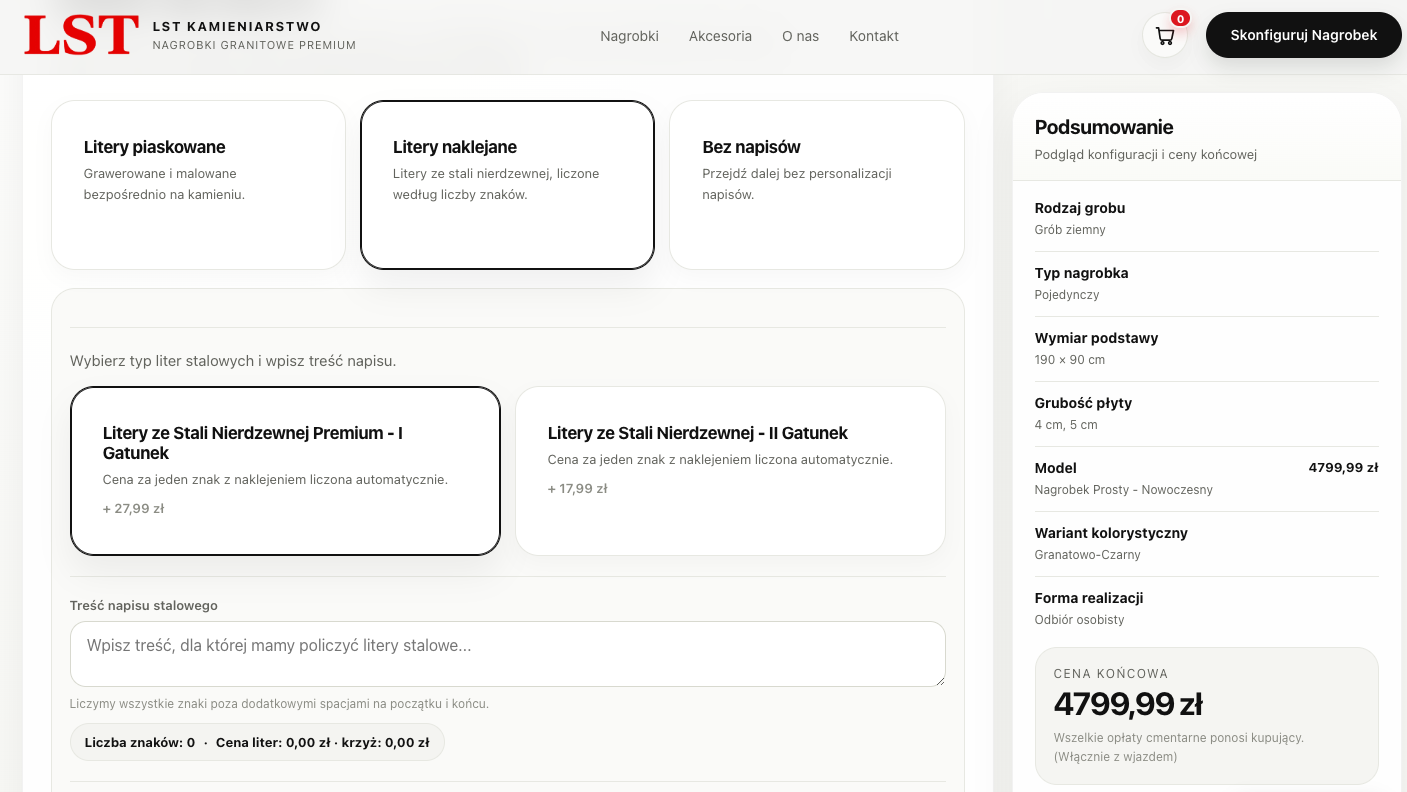This screenshot has width=1407, height=792.
Task: Click the Model price 4799,99 zł
Action: 1343,467
